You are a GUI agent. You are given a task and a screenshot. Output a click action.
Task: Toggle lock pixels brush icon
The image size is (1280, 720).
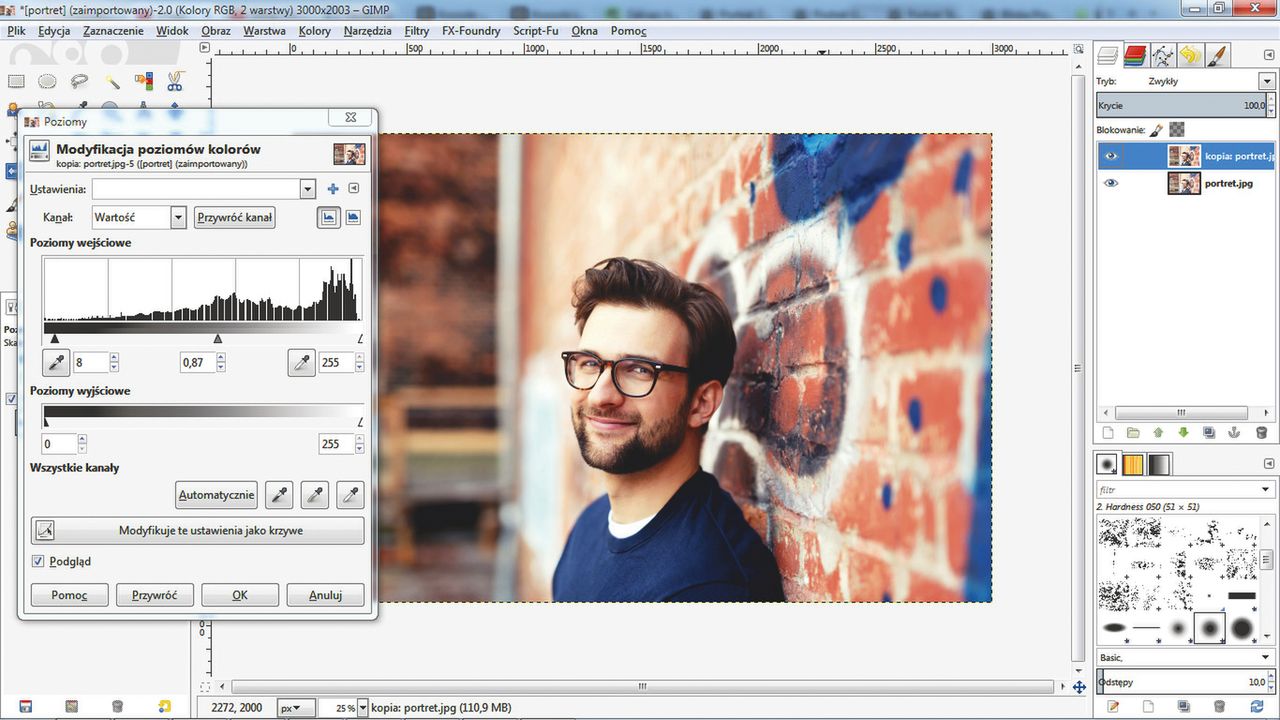tap(1157, 130)
